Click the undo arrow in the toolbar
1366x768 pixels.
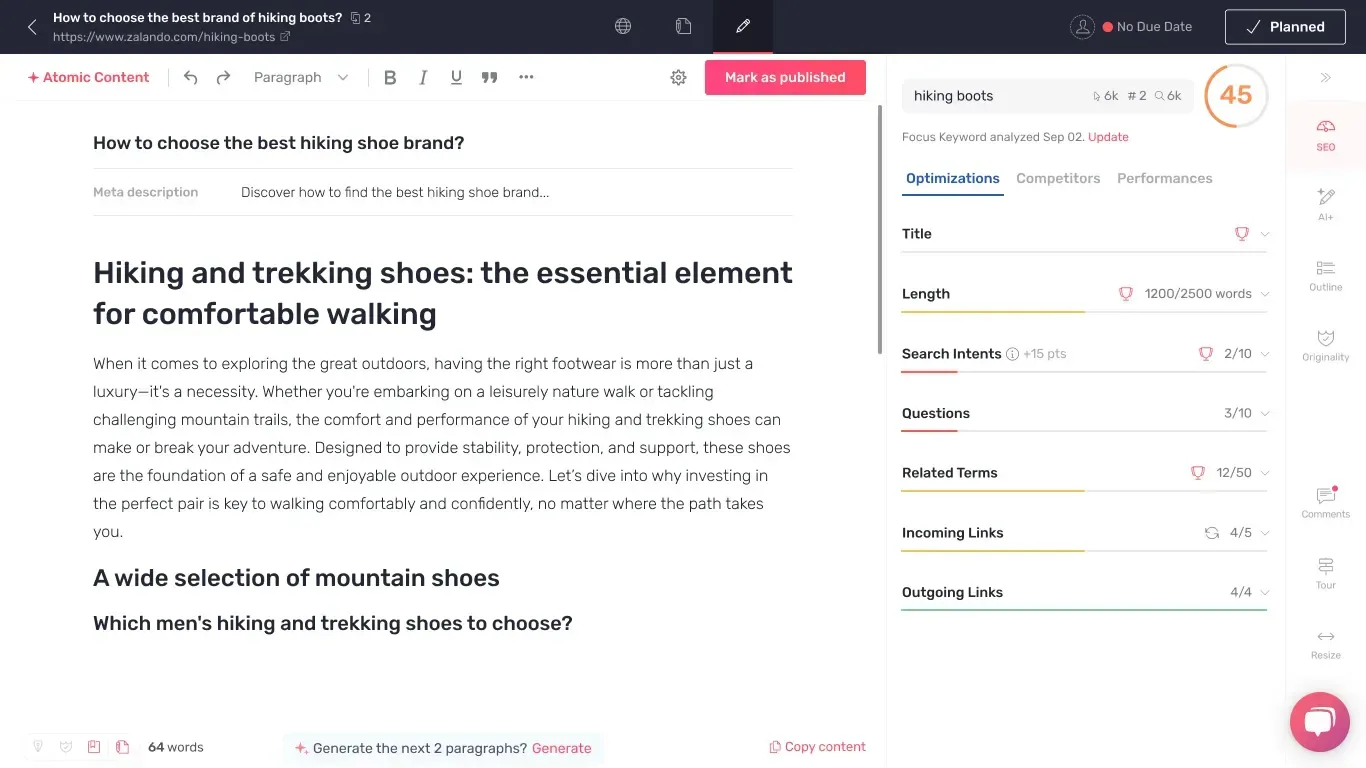(x=190, y=77)
